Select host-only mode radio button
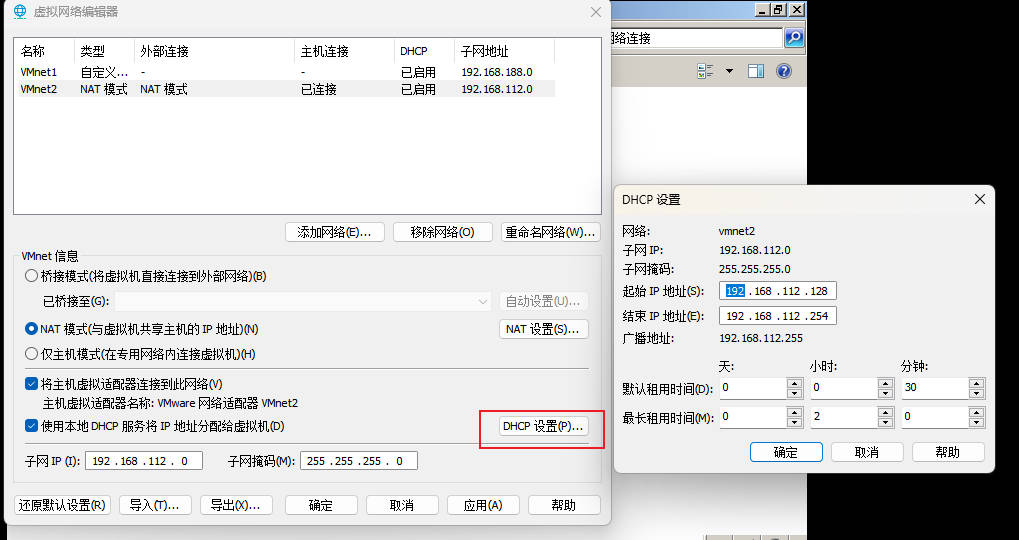Viewport: 1019px width, 540px height. pos(32,354)
